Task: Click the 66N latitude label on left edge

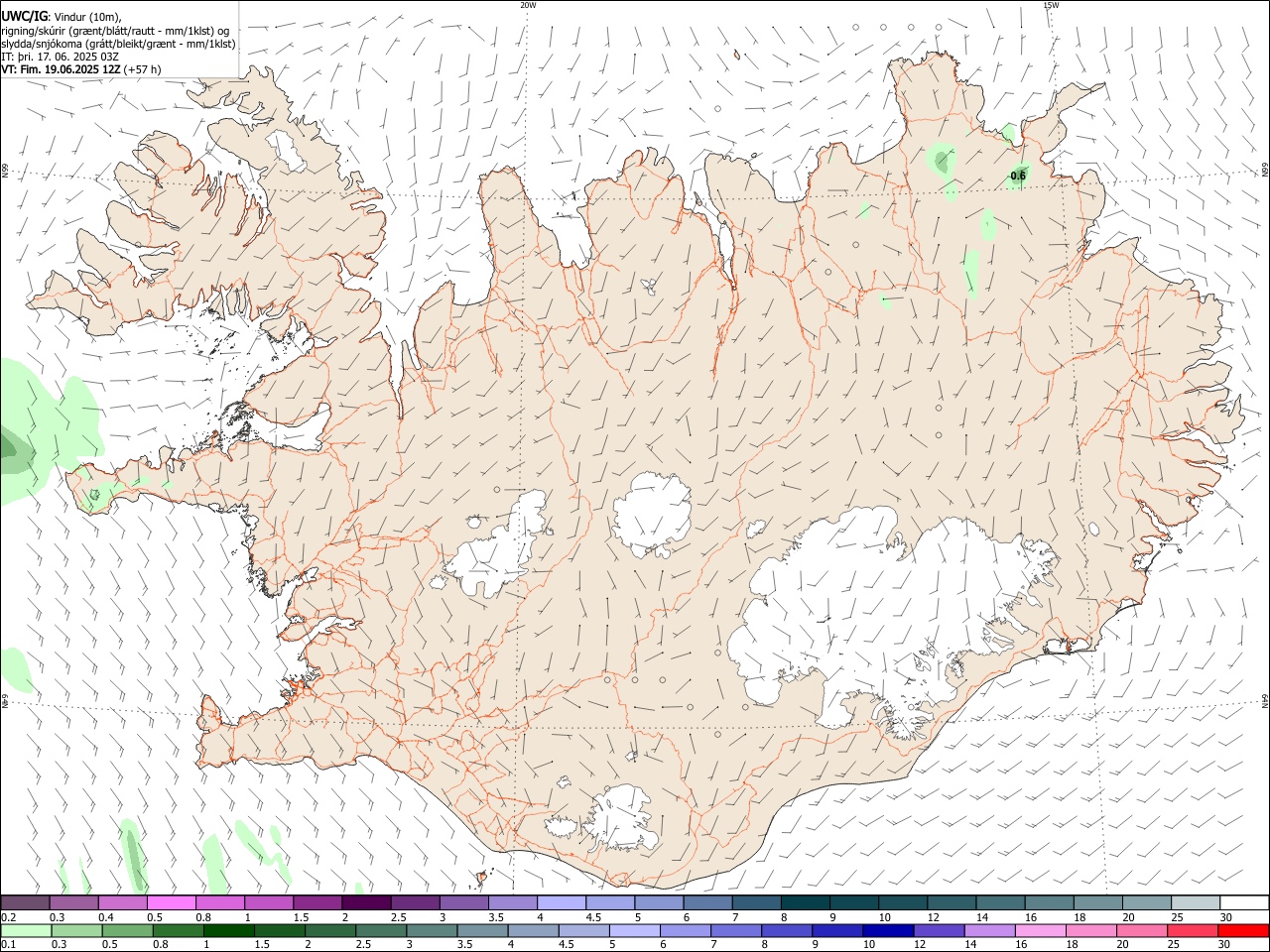Action: pos(5,171)
